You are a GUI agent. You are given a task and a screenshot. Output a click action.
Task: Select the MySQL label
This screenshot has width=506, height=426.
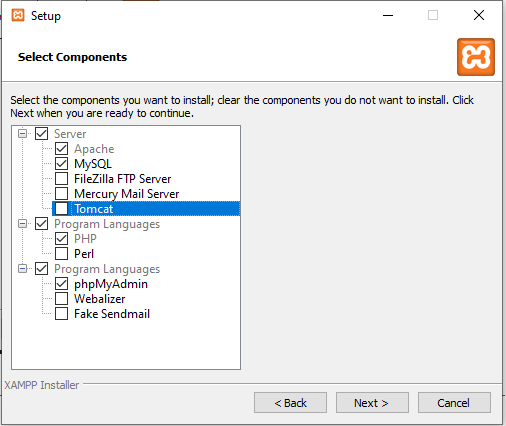click(x=93, y=164)
